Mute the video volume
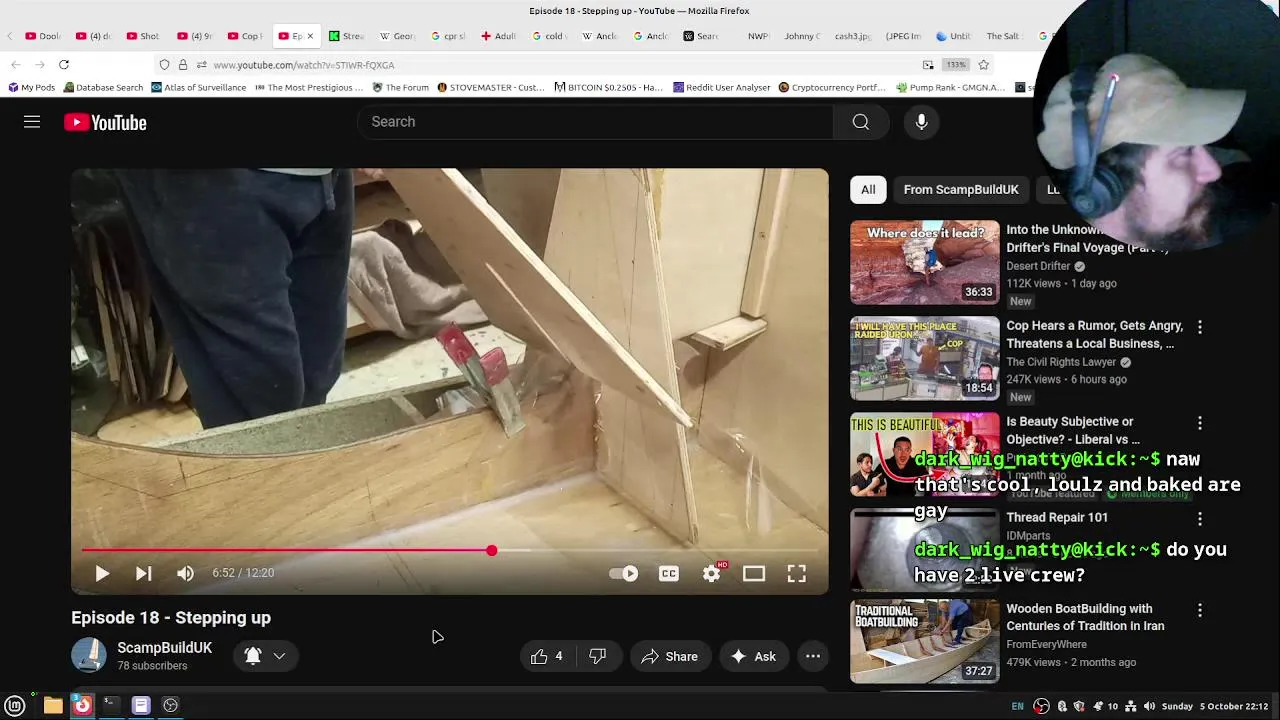Screen dimensions: 1280x720 (185, 573)
